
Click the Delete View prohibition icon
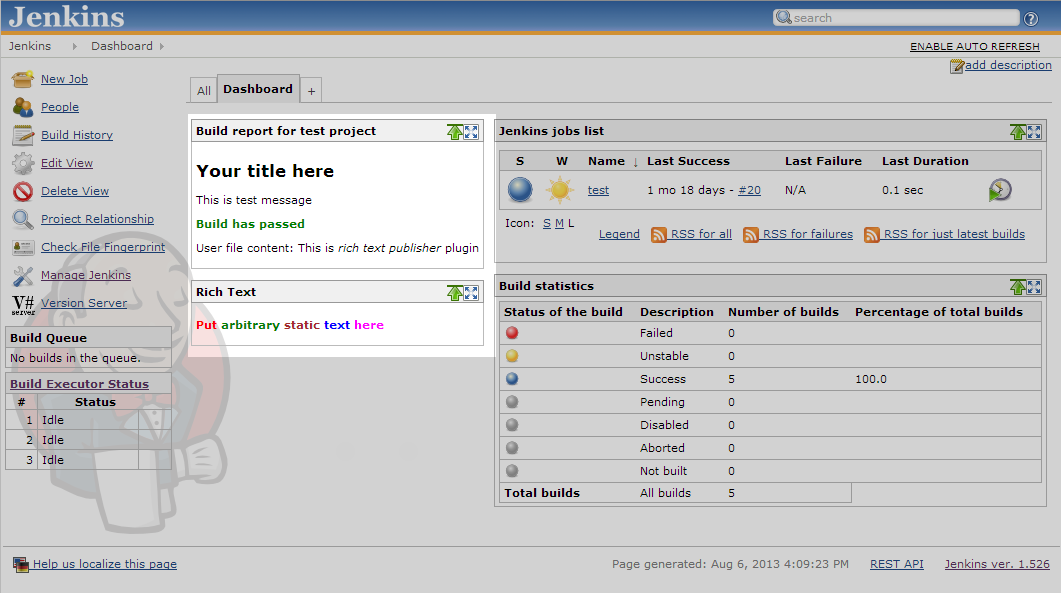click(x=22, y=192)
